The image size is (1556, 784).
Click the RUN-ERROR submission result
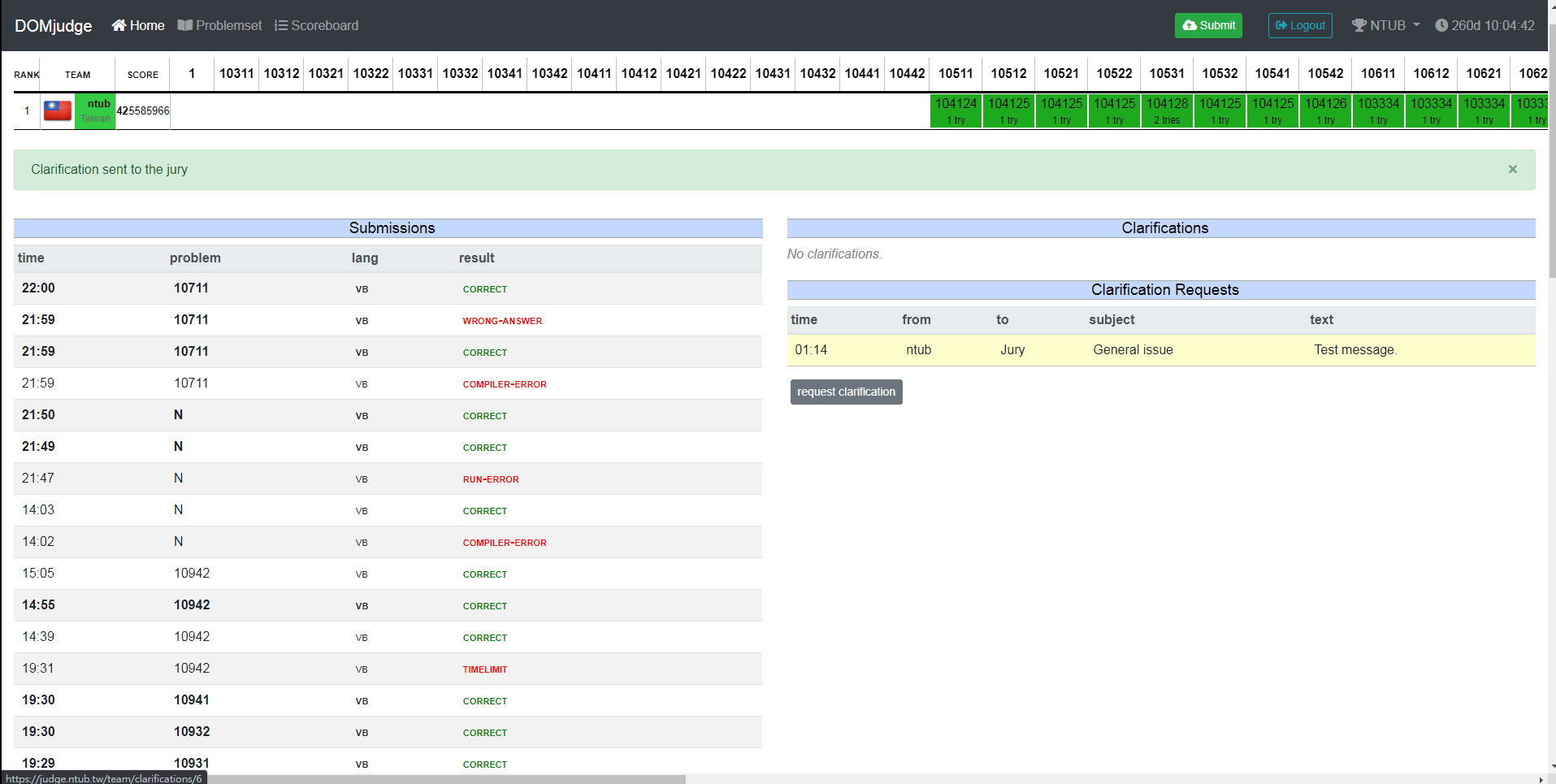click(x=491, y=479)
